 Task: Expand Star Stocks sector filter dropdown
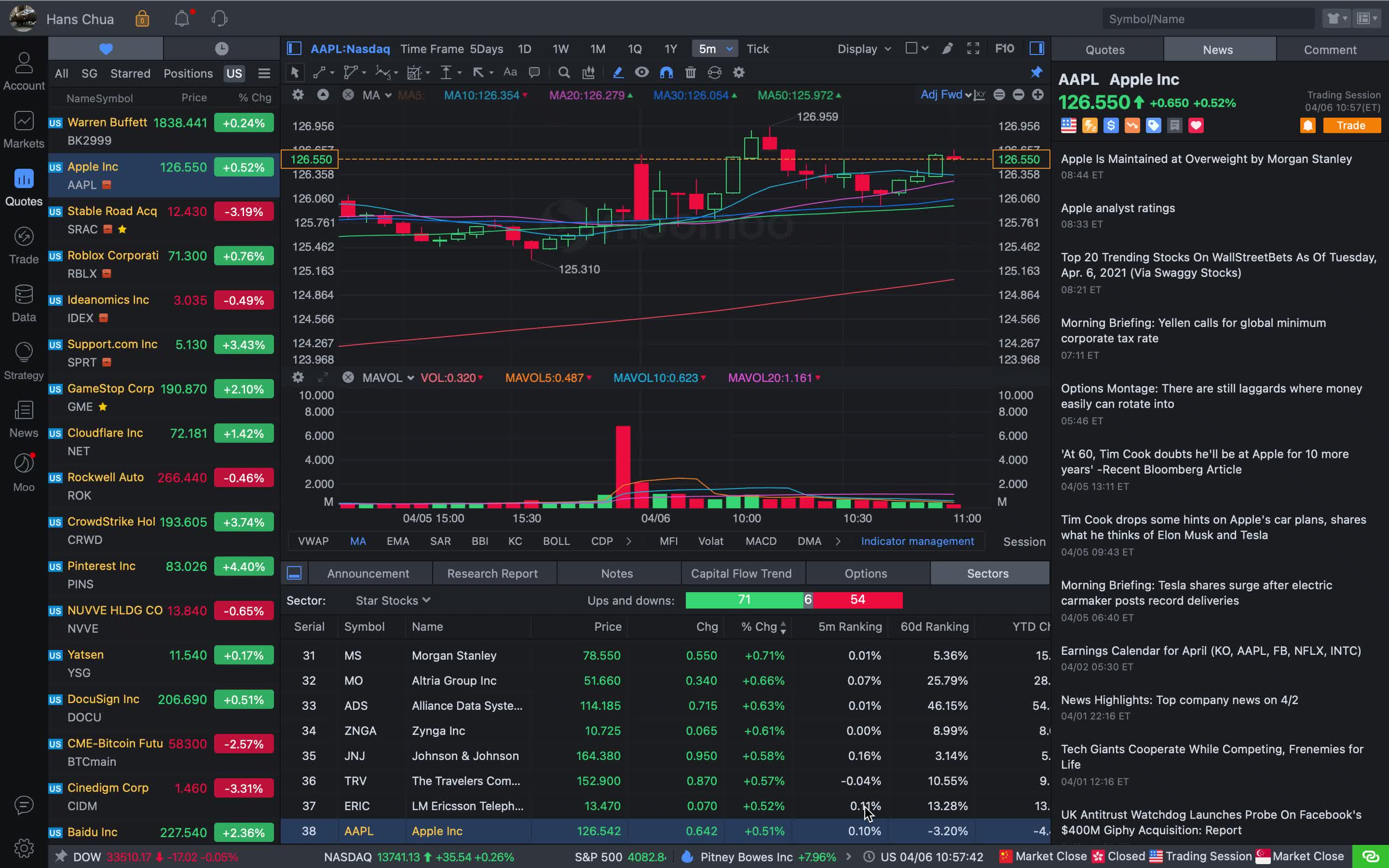(391, 599)
